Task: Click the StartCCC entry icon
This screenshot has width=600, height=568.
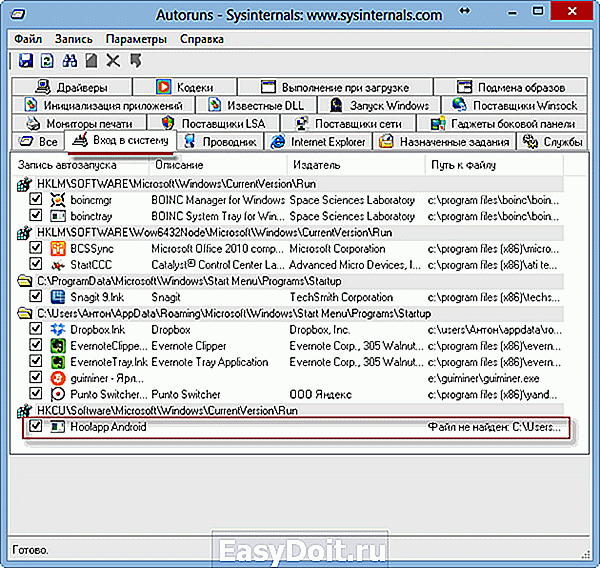Action: click(58, 265)
